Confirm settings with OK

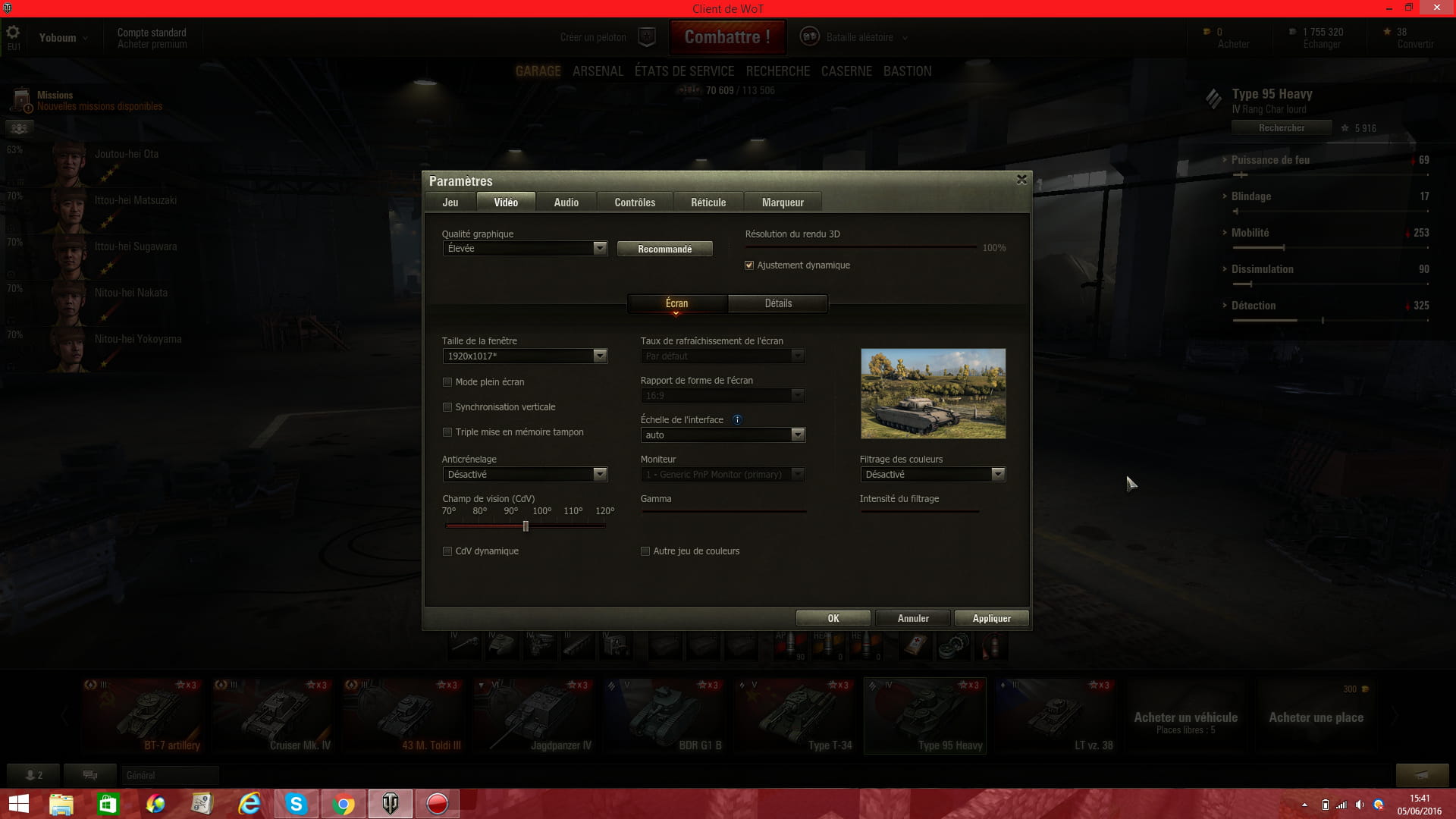click(x=833, y=619)
